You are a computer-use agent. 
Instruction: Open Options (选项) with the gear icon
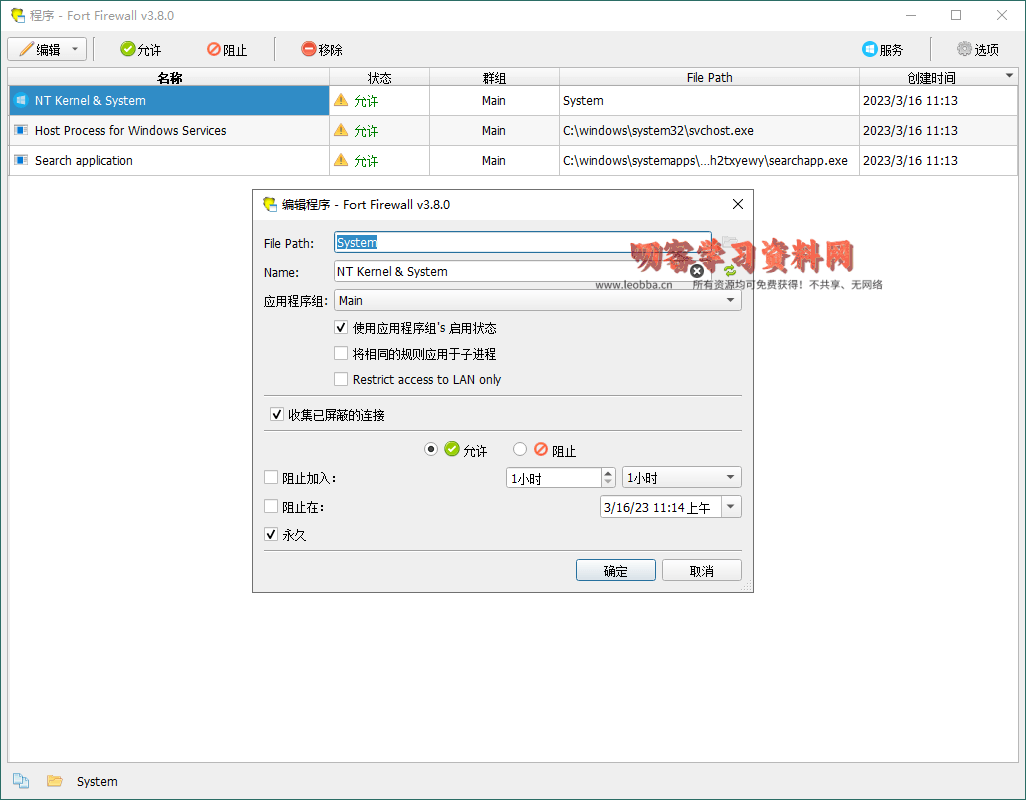977,50
